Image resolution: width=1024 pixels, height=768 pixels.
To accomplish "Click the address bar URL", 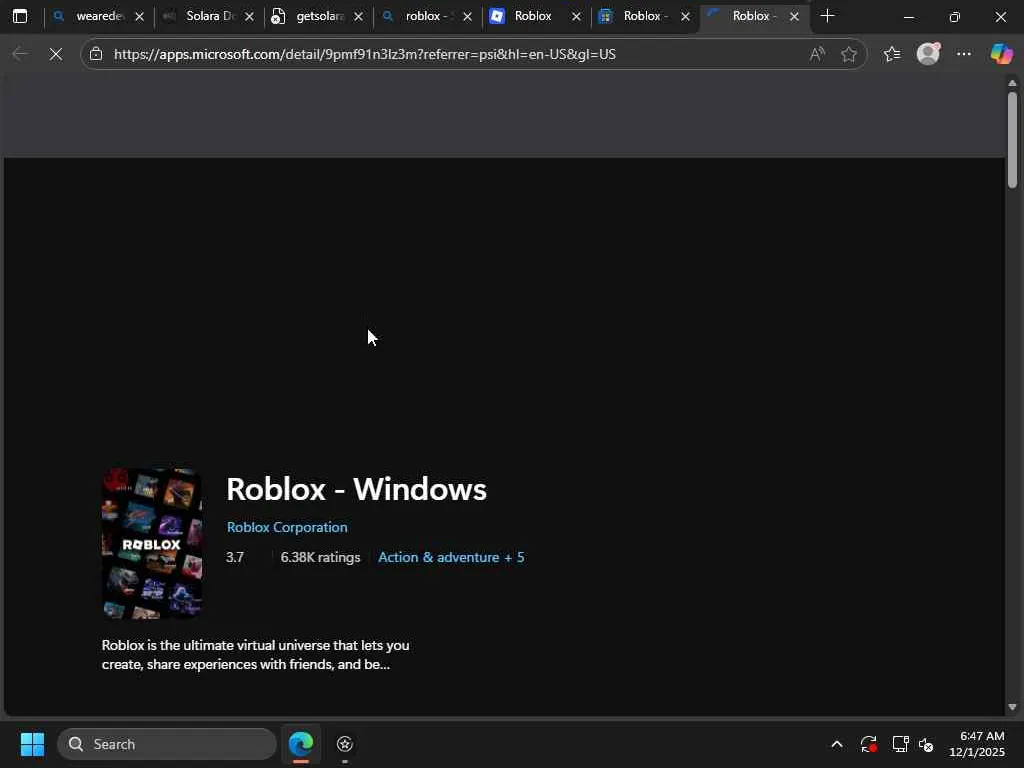I will [364, 54].
